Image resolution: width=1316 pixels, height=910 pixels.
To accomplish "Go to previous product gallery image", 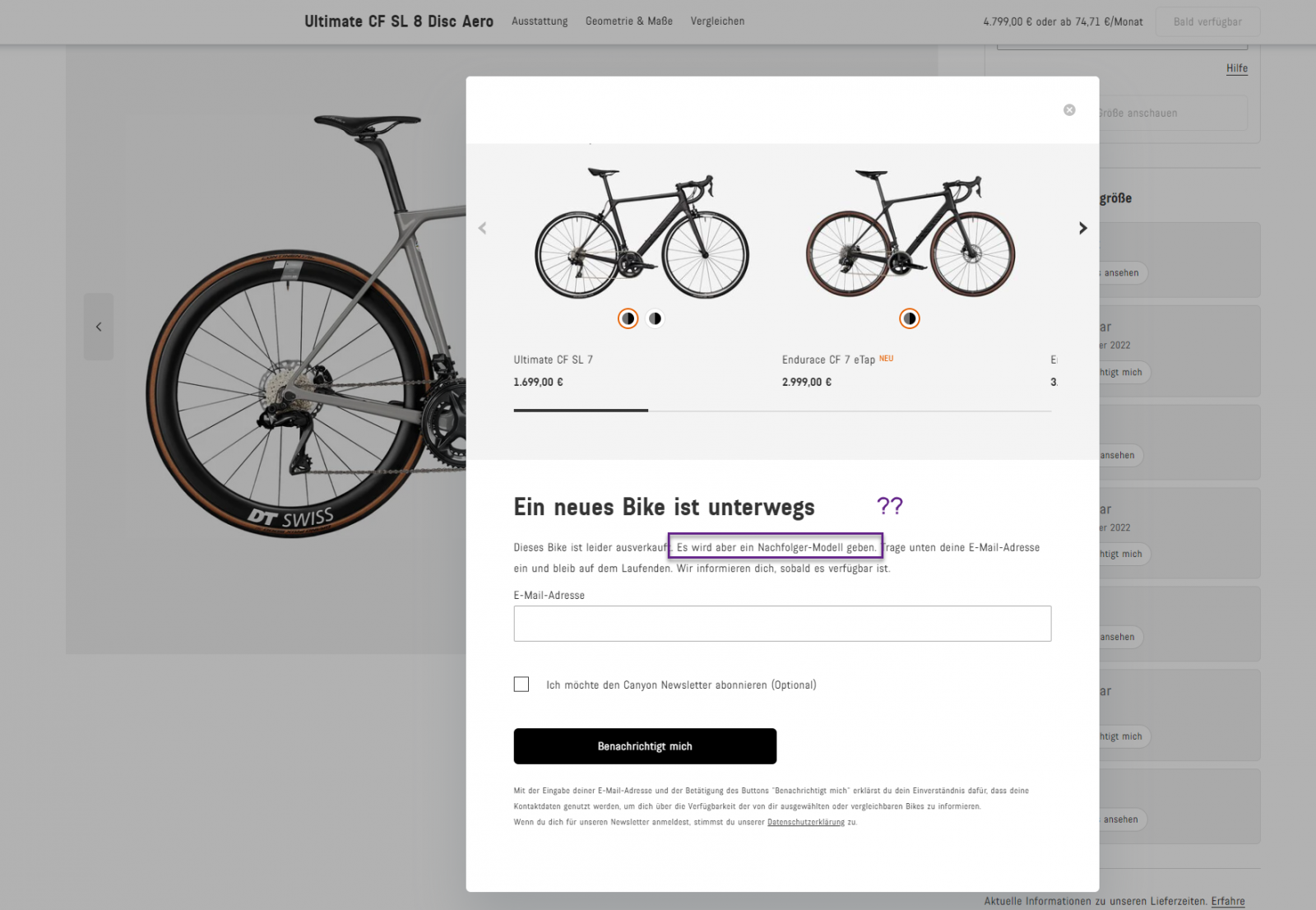I will [x=99, y=327].
